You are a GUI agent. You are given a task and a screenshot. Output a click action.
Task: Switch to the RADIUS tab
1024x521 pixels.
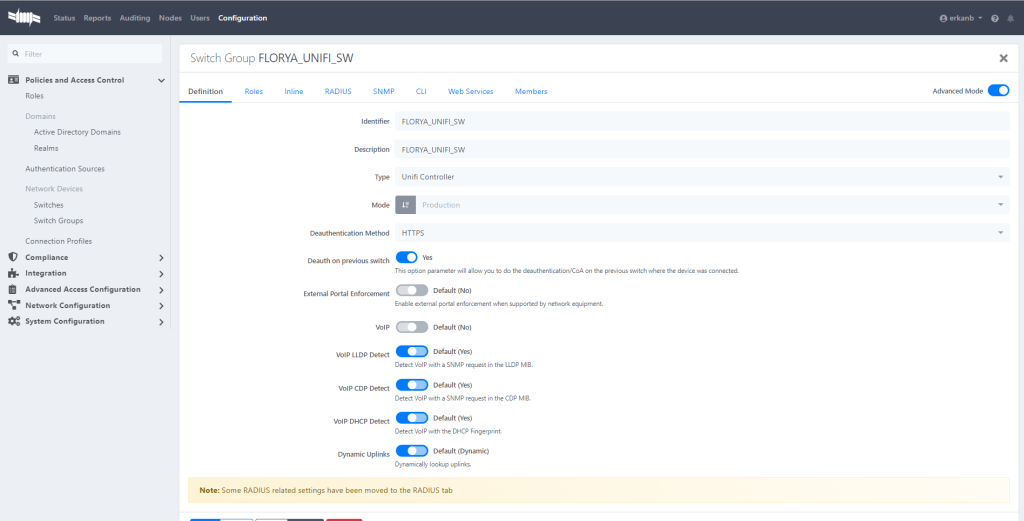point(338,91)
